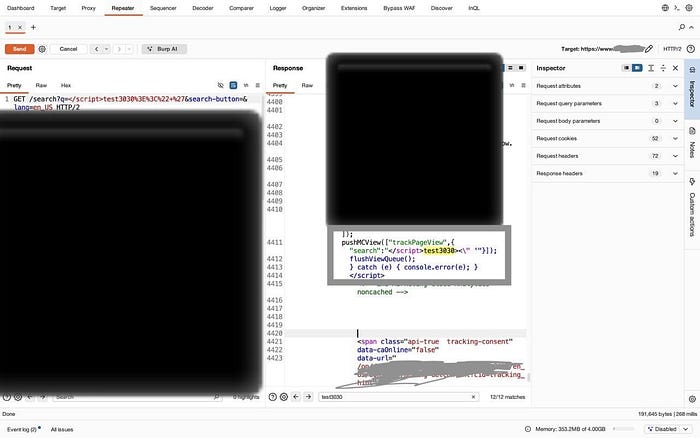Viewport: 700px width, 438px height.
Task: Click the Cancel button
Action: tap(68, 49)
